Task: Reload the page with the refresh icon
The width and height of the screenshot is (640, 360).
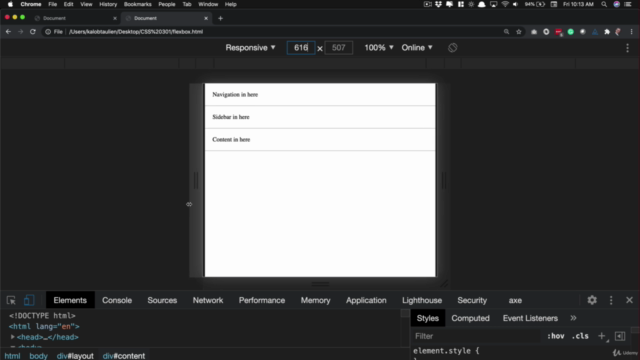Action: 33,31
